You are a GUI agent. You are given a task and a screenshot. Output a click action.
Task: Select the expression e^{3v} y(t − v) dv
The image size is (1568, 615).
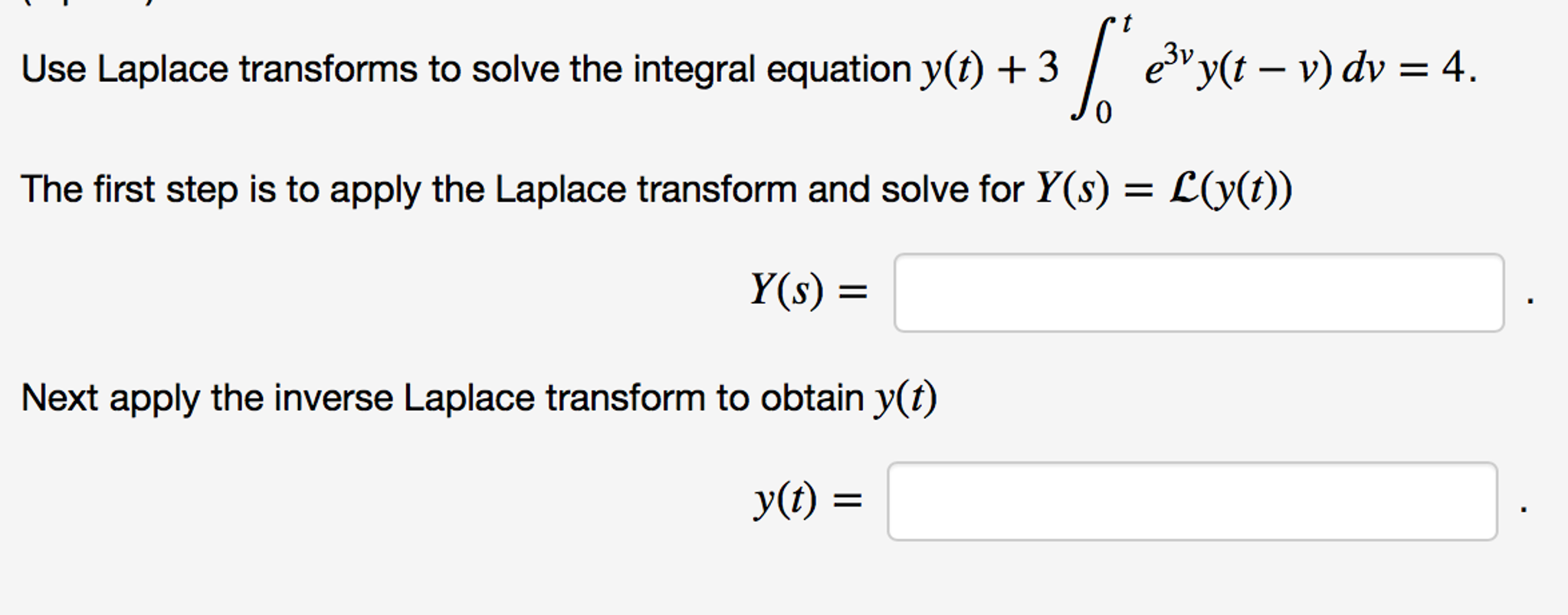1265,69
